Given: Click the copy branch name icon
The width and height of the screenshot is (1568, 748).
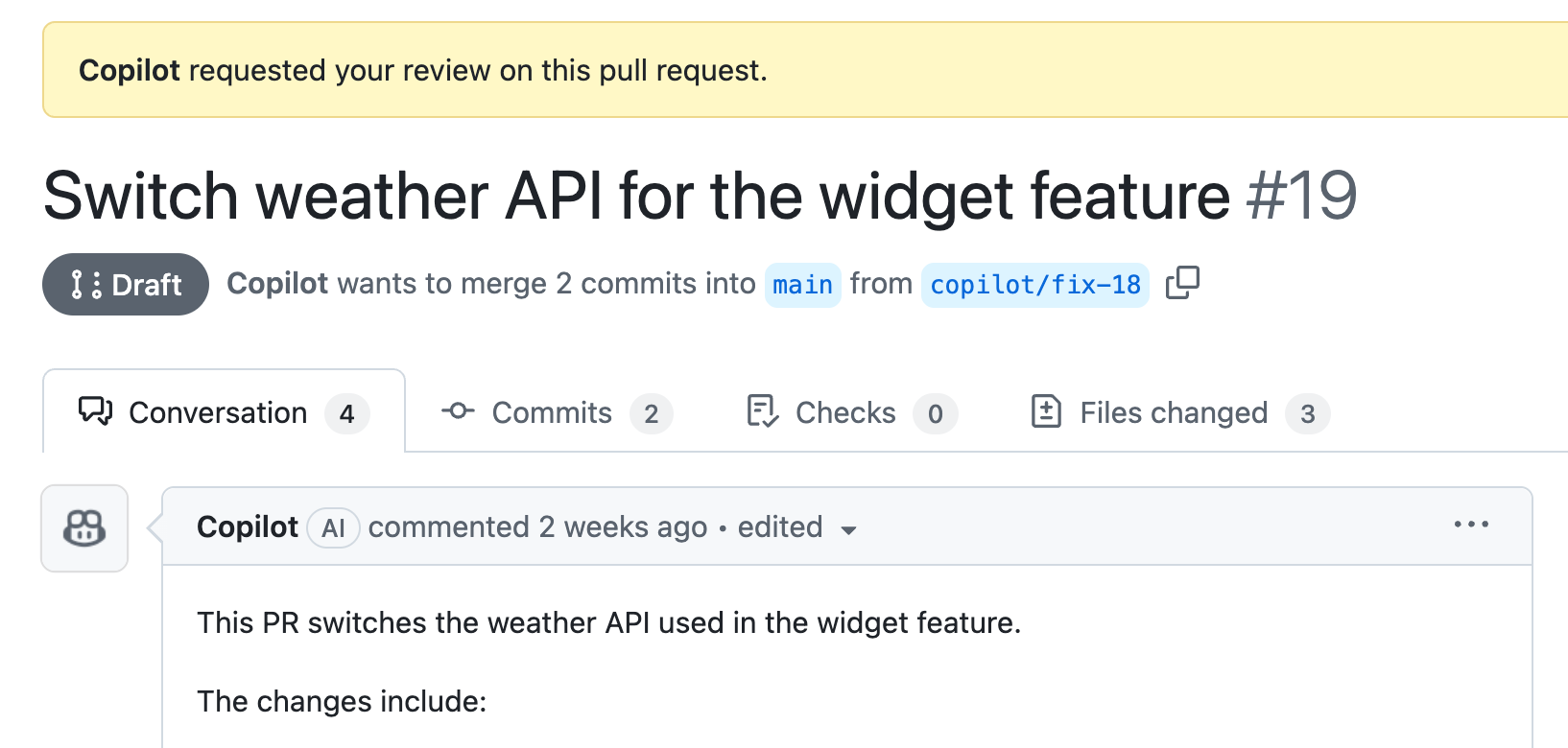Looking at the screenshot, I should [1182, 284].
